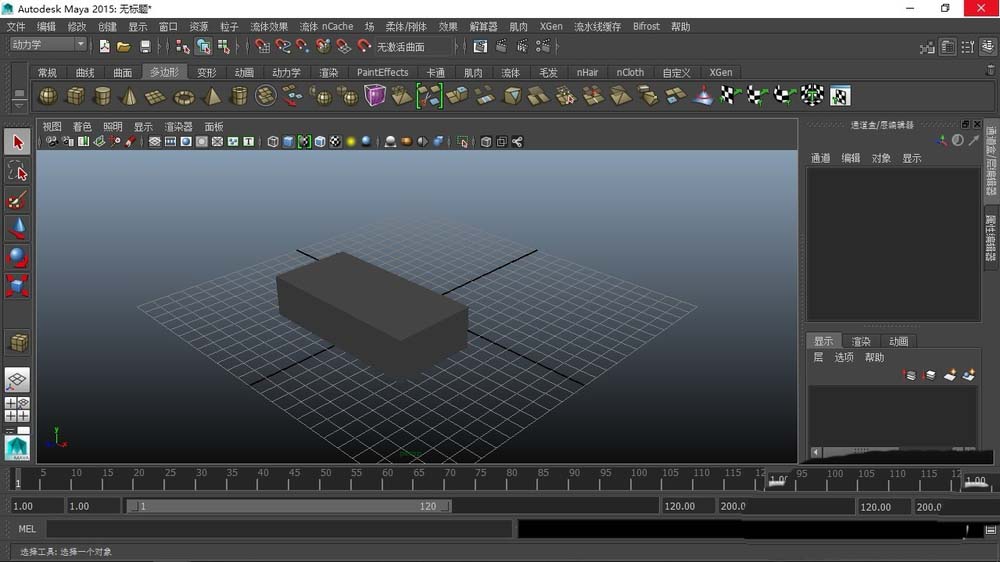Viewport: 1000px width, 562px height.
Task: Create a polygon cone from shelf
Action: point(129,96)
